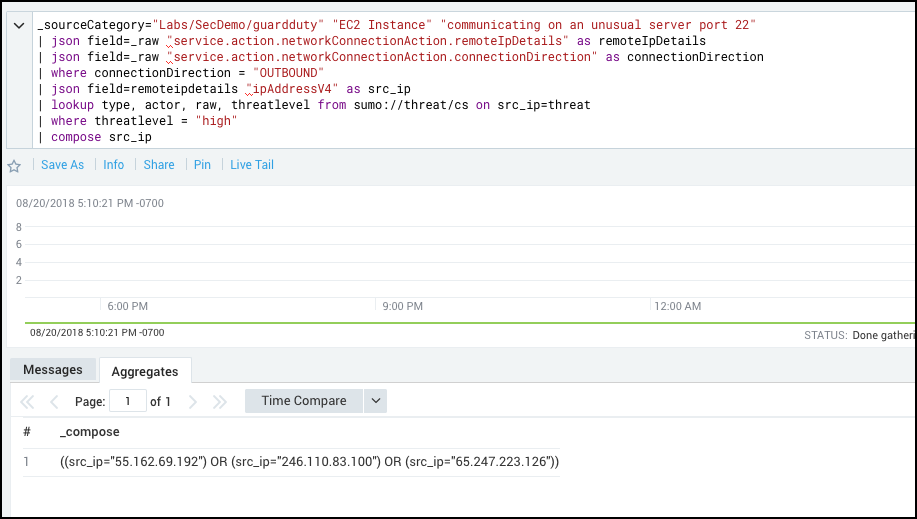Jump to first results page
The width and height of the screenshot is (917, 519).
point(27,402)
